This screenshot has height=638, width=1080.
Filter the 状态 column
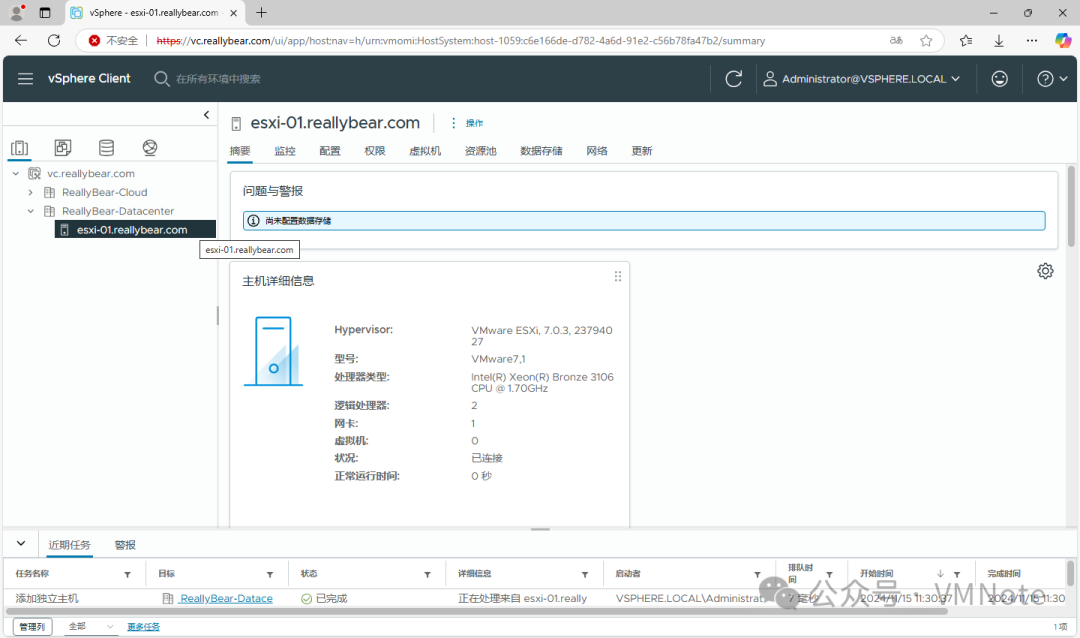tap(427, 575)
